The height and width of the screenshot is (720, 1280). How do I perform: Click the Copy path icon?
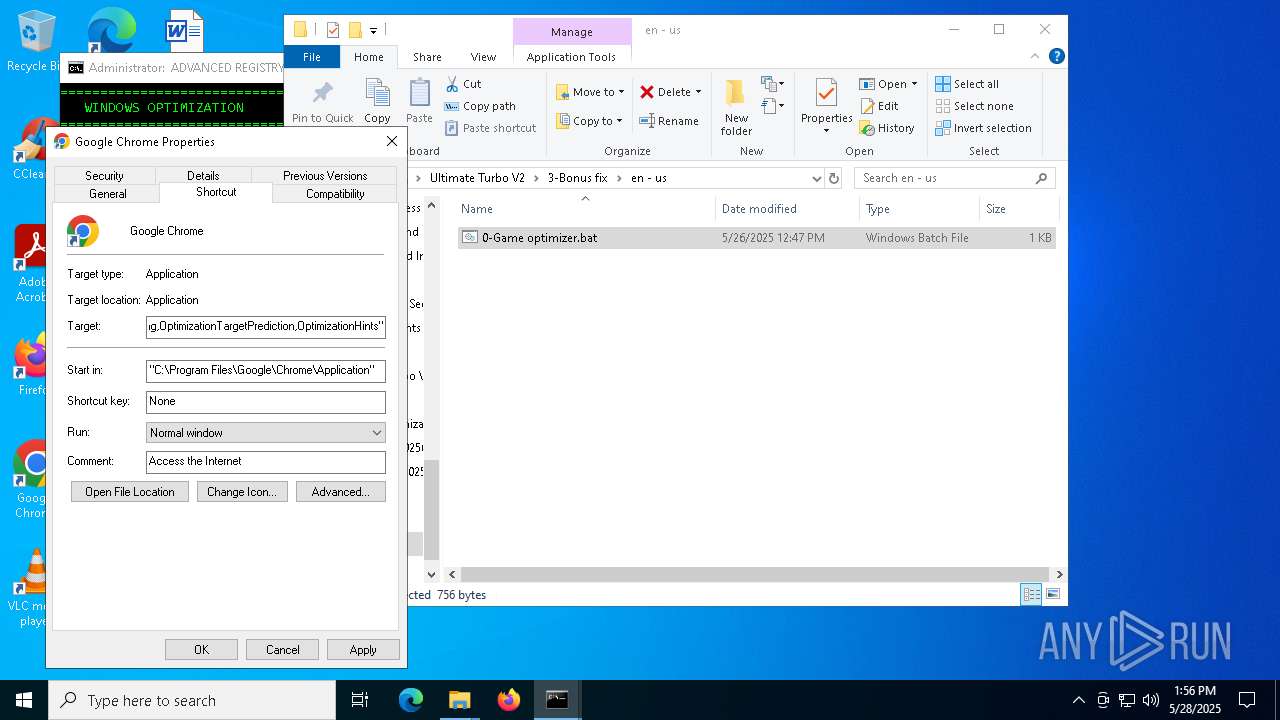pyautogui.click(x=452, y=106)
